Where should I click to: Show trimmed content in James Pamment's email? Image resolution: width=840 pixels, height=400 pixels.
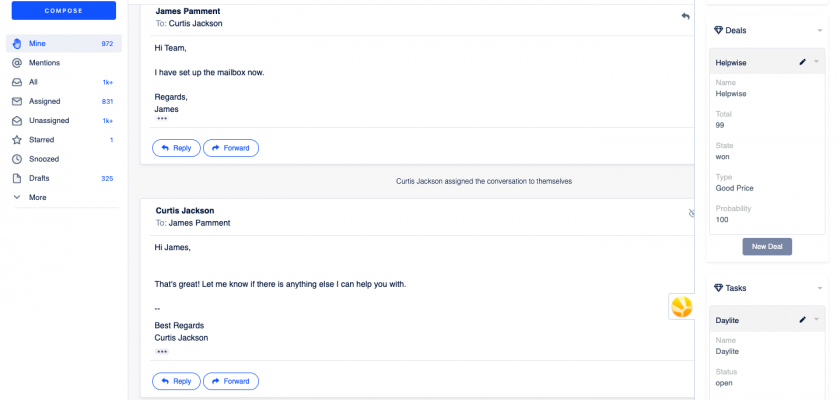click(162, 119)
